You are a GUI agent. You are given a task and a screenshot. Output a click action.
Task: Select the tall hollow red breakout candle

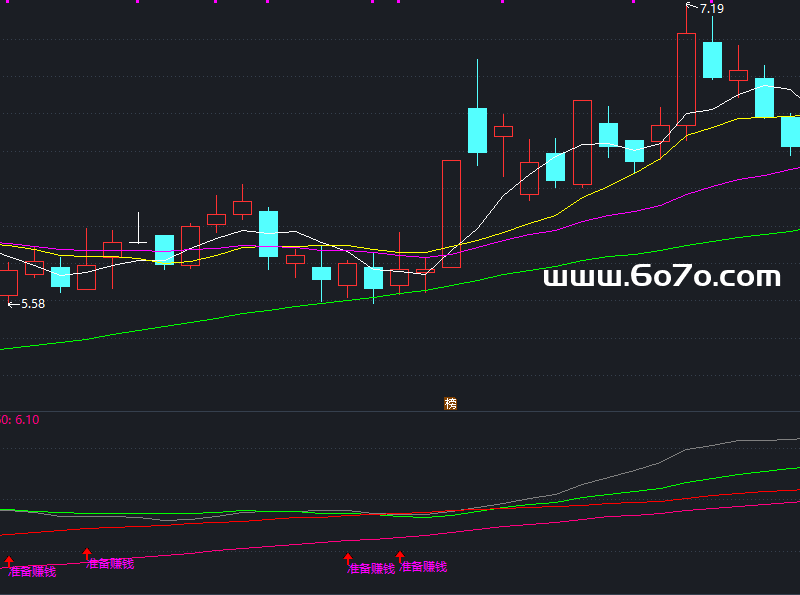tap(451, 213)
